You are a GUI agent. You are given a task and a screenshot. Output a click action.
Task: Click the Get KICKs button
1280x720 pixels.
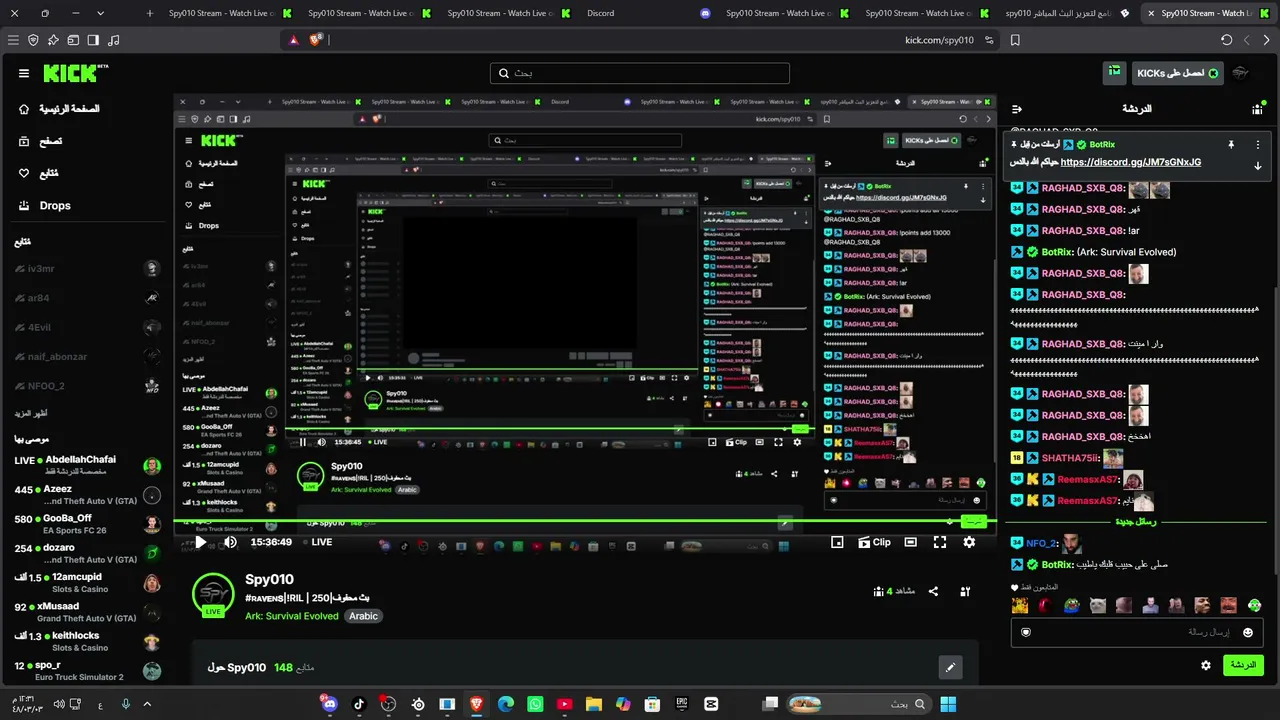1177,73
